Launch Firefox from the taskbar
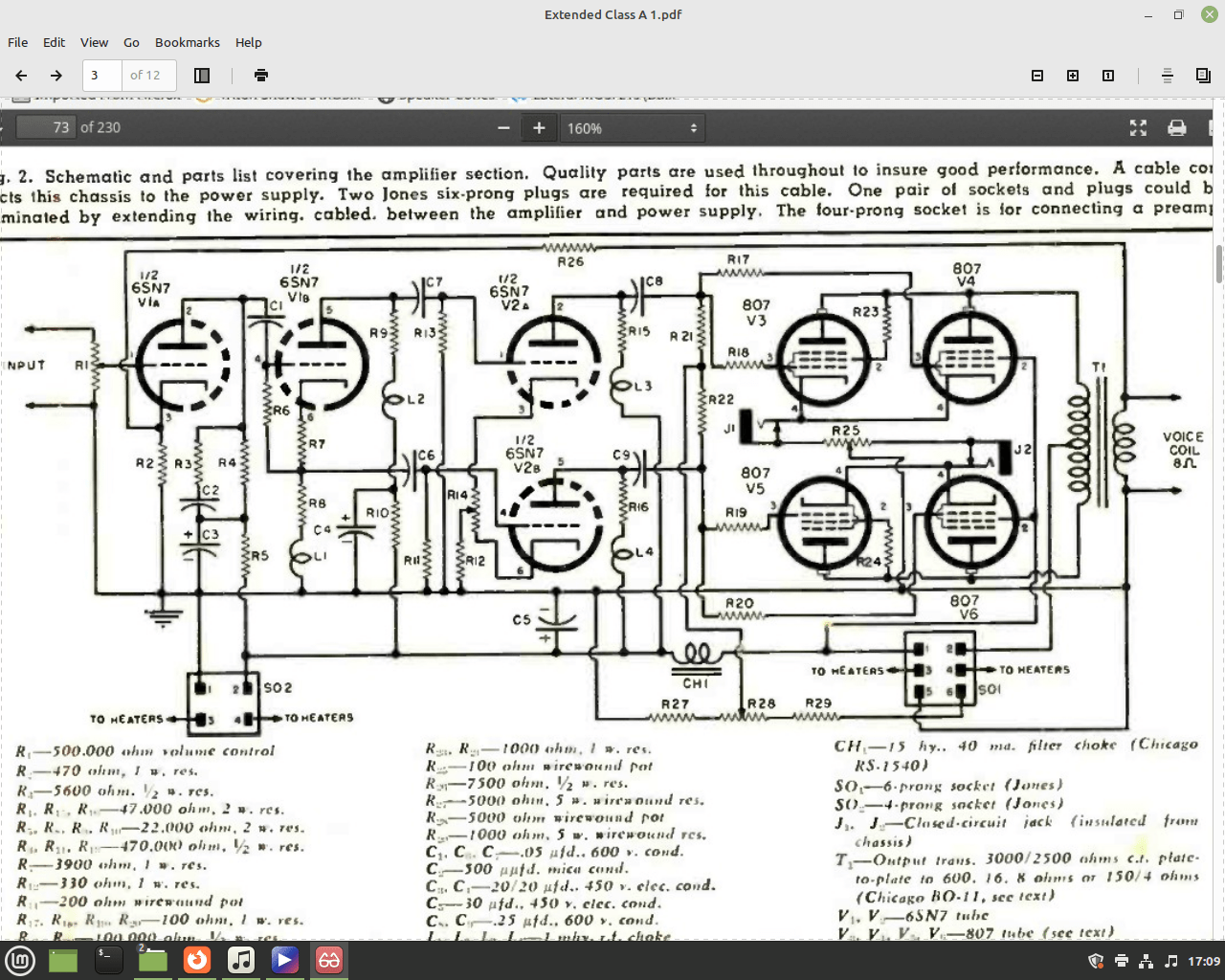Screen dimensions: 1225x980 click(197, 960)
